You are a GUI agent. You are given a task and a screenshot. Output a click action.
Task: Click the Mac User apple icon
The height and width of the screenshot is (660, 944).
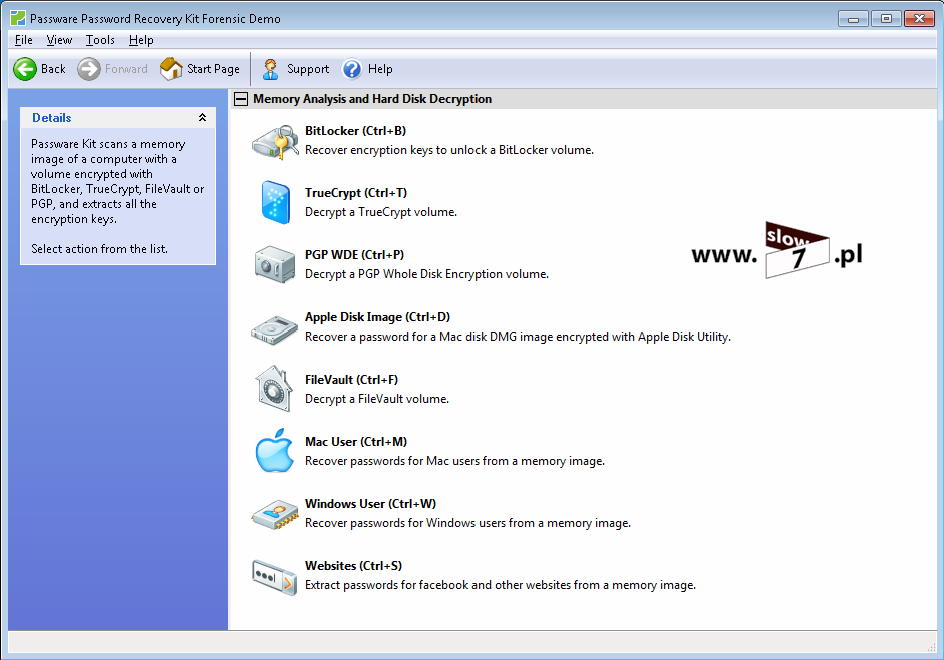point(275,450)
